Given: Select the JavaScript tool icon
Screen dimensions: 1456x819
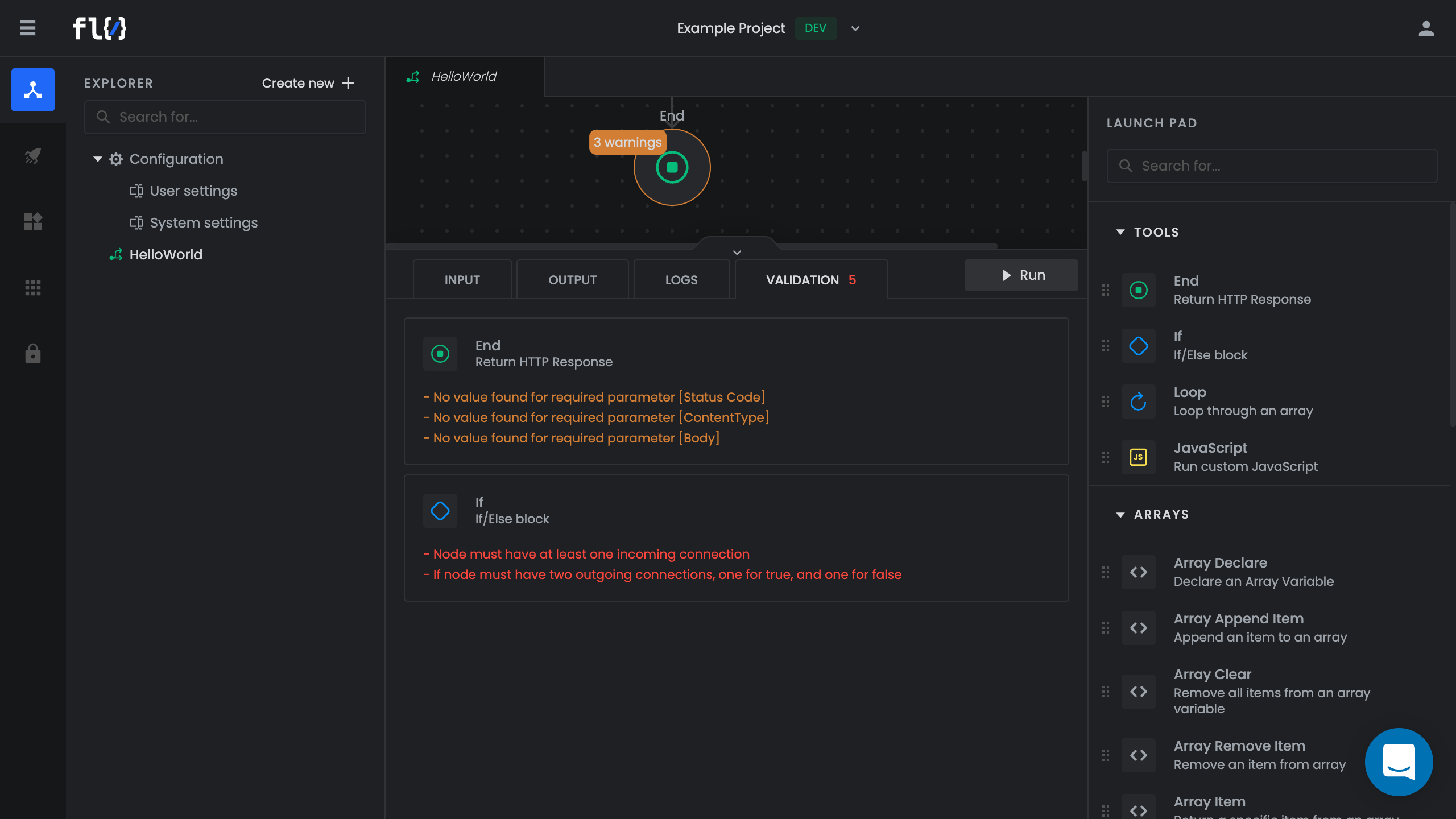Looking at the screenshot, I should (1138, 457).
